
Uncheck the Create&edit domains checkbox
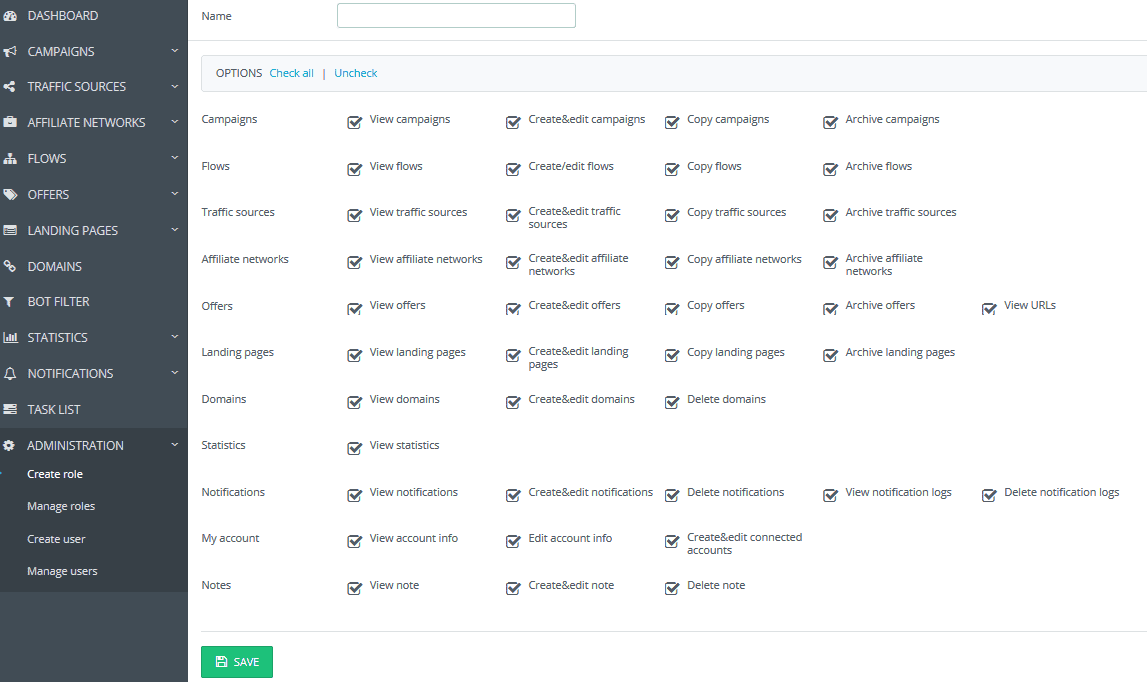[514, 402]
